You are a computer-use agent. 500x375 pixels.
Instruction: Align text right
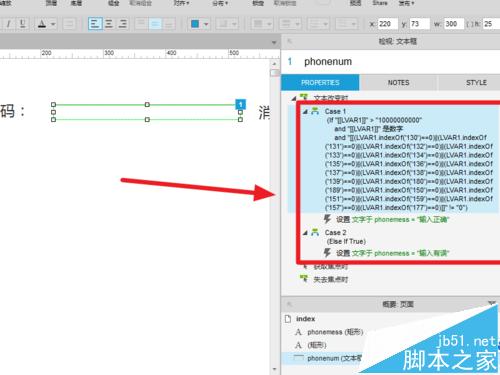[123, 24]
